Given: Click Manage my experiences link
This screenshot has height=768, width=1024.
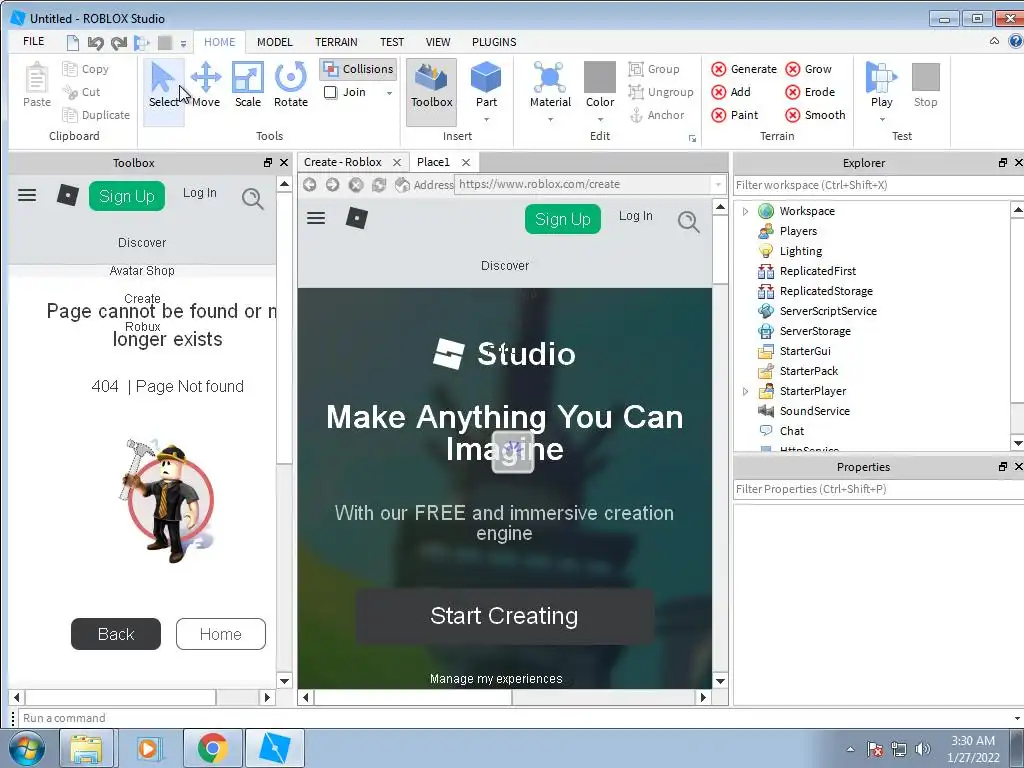Looking at the screenshot, I should pos(496,679).
